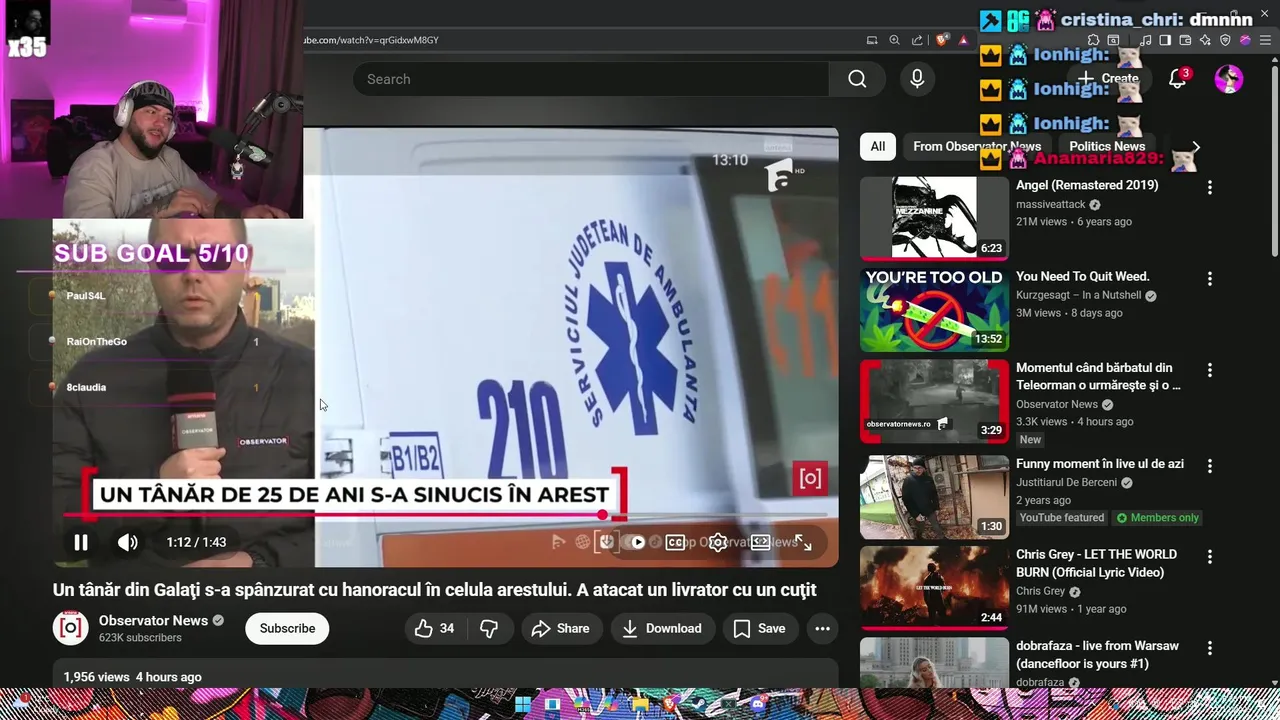Enter fullscreen mode for the video
This screenshot has width=1280, height=720.
click(x=803, y=542)
